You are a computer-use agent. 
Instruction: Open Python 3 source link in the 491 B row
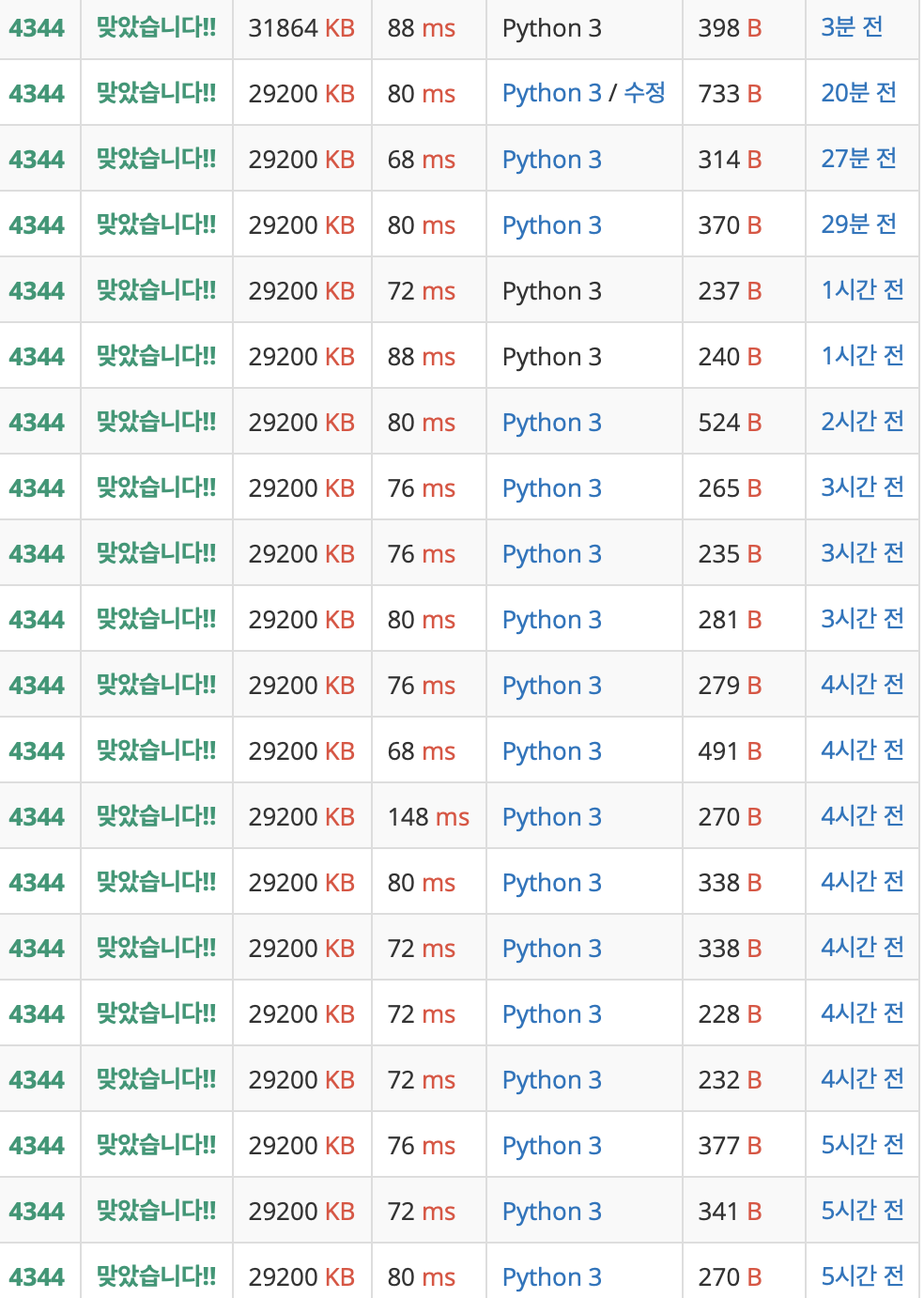552,751
